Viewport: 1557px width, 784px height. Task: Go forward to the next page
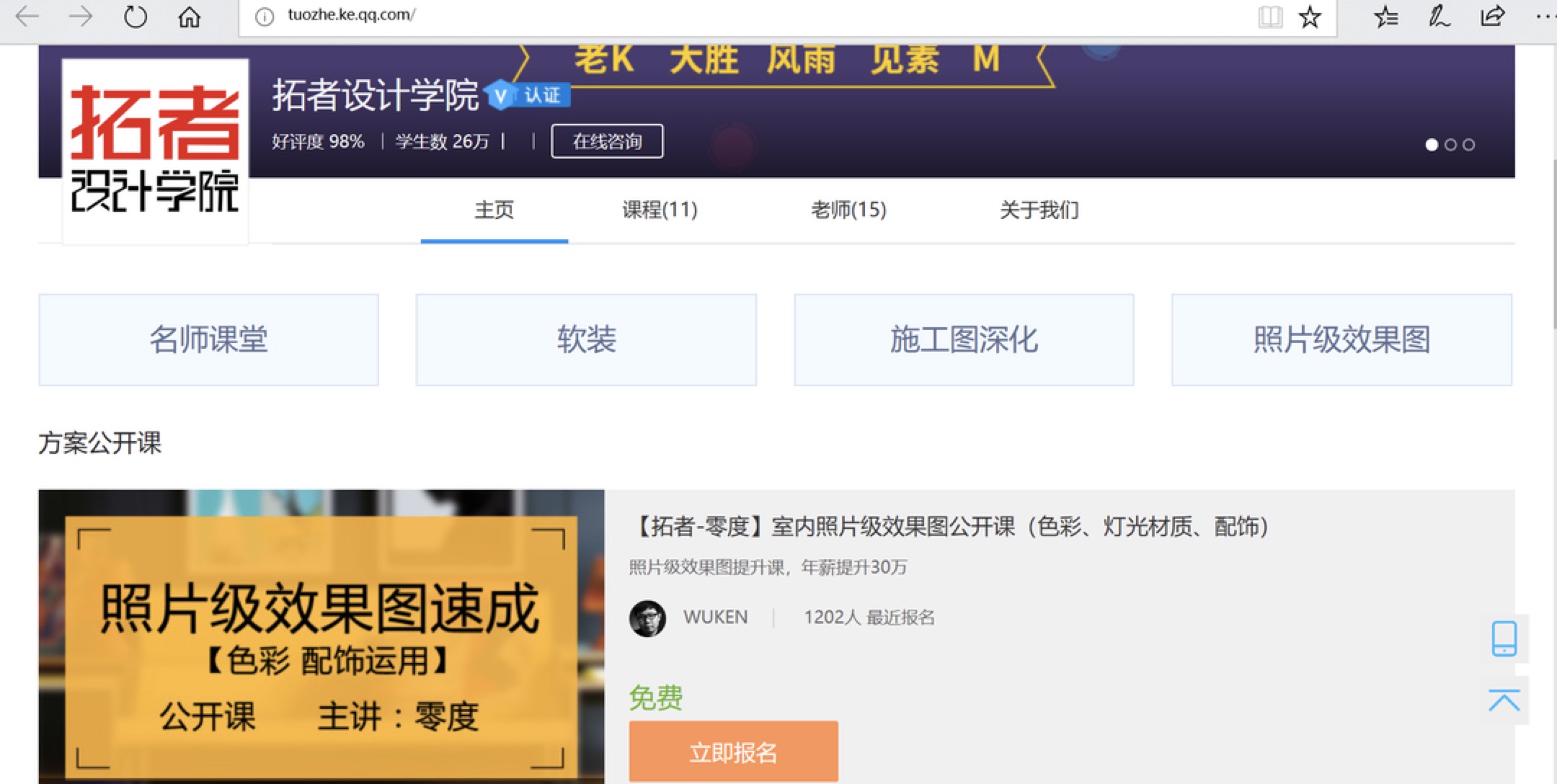click(x=80, y=16)
